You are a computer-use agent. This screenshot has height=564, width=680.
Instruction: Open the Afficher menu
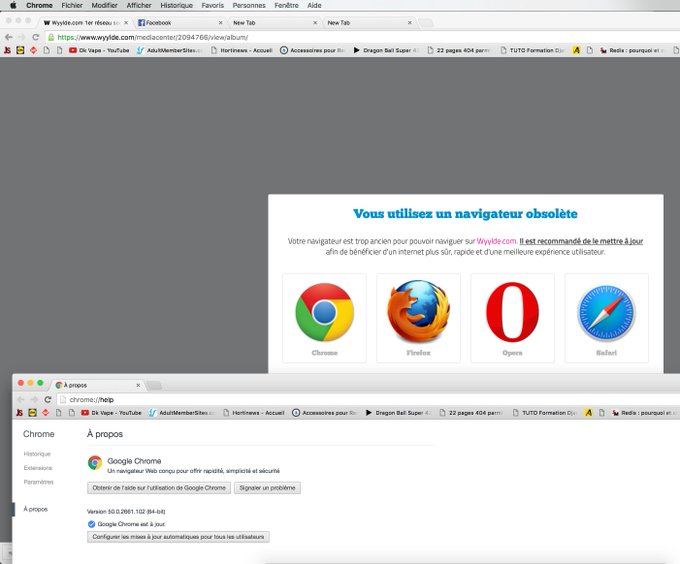tap(139, 5)
